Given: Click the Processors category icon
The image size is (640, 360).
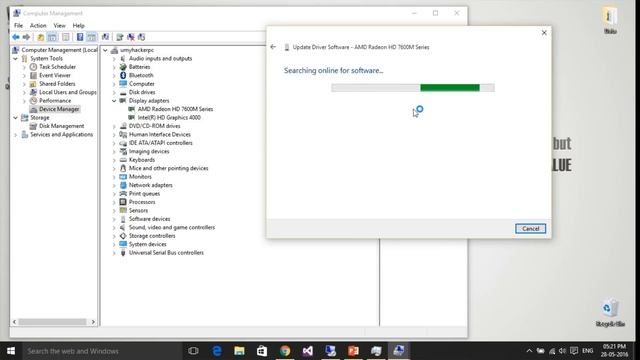Looking at the screenshot, I should click(123, 202).
